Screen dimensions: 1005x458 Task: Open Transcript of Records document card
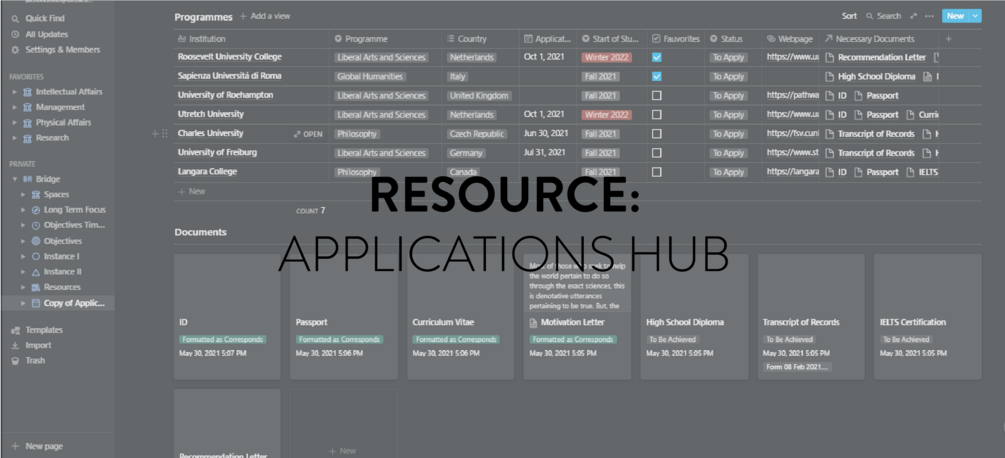point(811,316)
